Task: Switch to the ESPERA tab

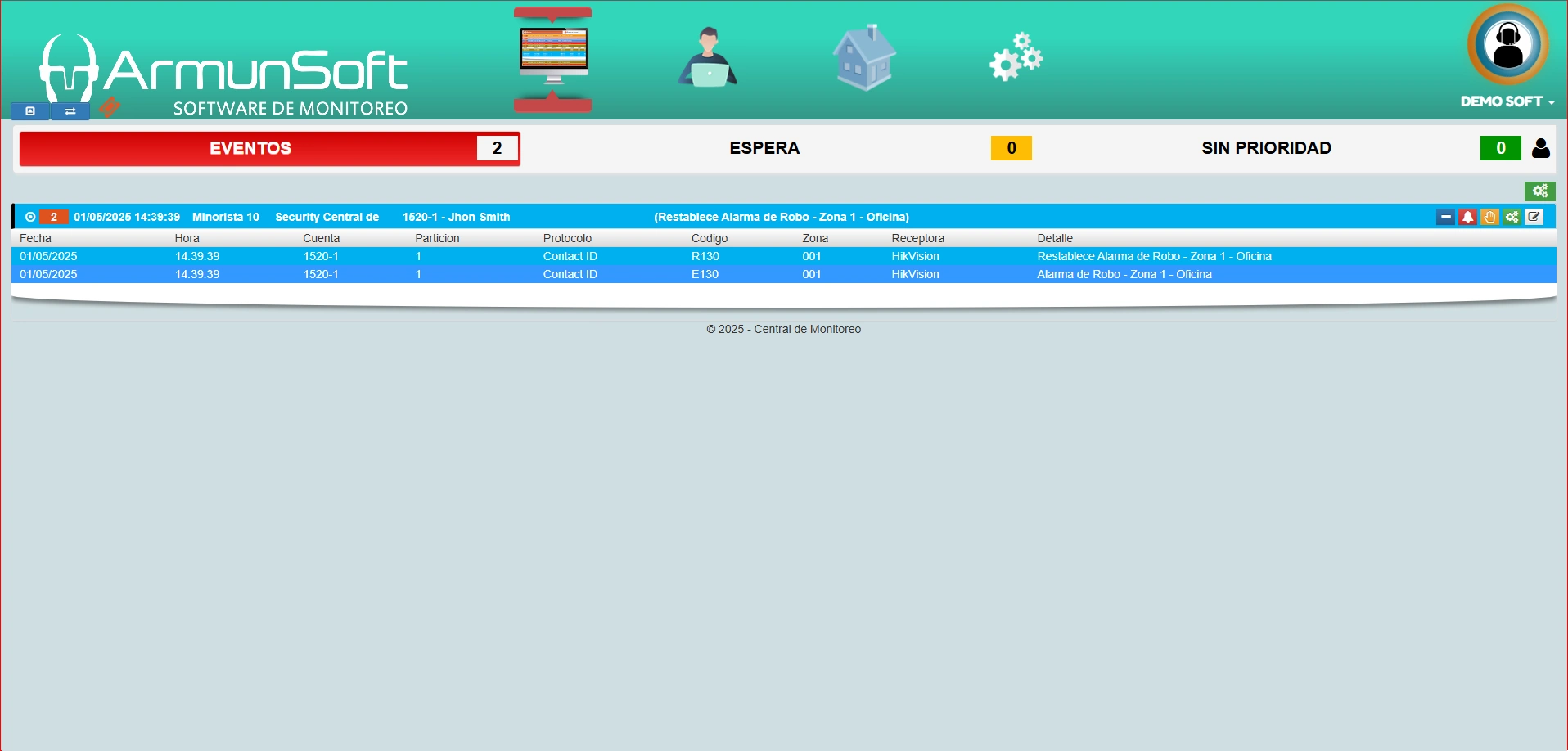Action: coord(764,148)
